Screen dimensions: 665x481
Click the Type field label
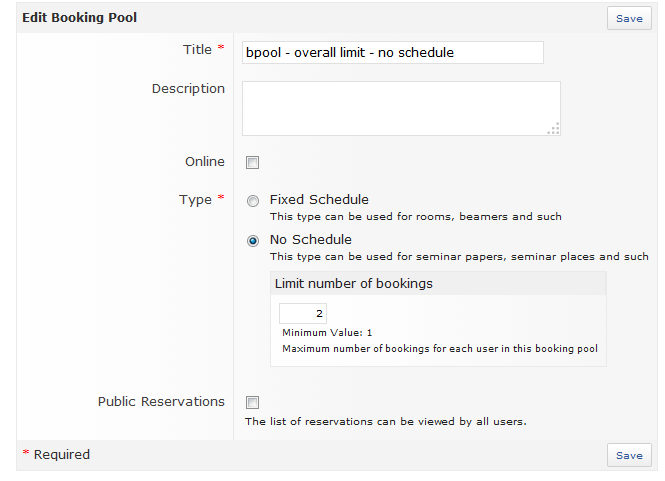coord(195,200)
